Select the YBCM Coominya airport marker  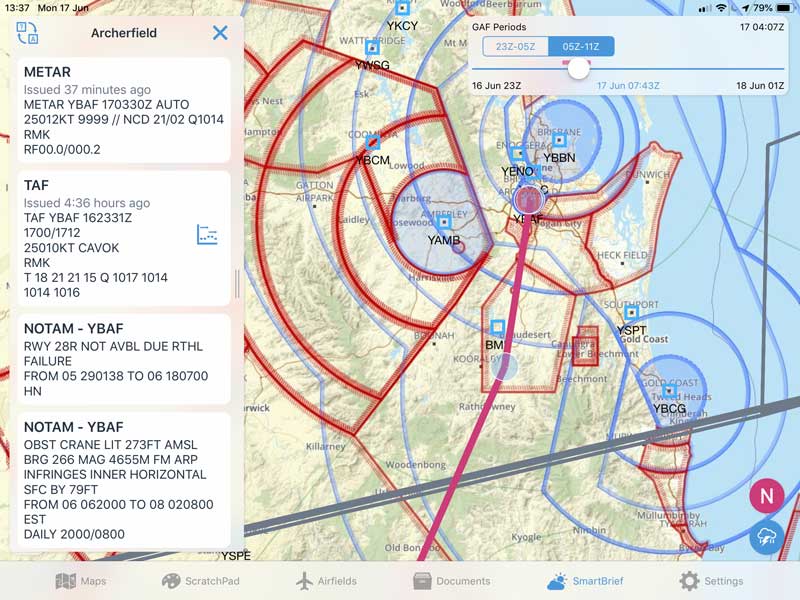[373, 142]
